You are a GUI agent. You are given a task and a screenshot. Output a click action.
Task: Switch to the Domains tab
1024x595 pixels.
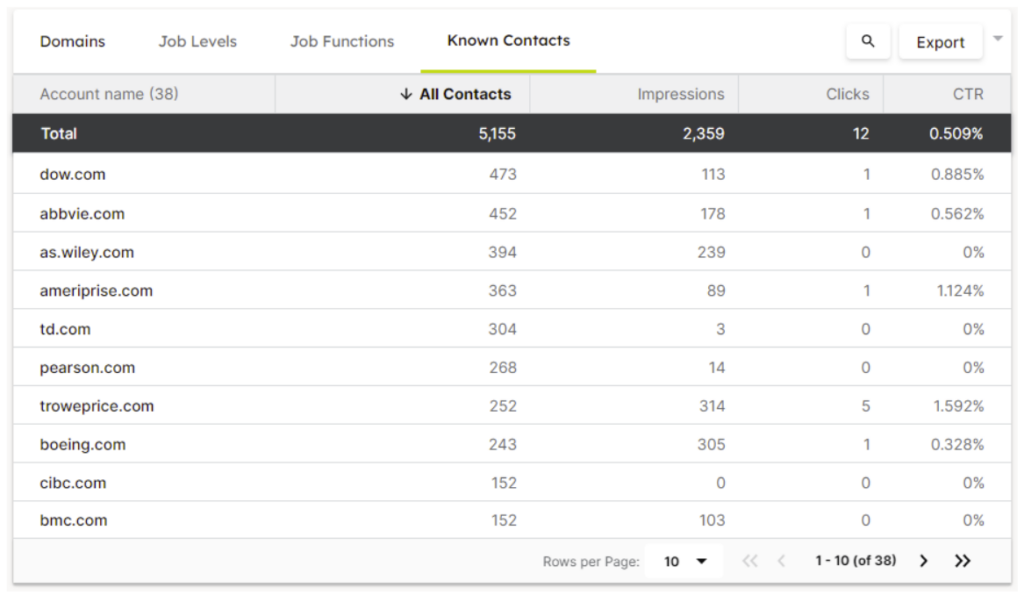72,42
